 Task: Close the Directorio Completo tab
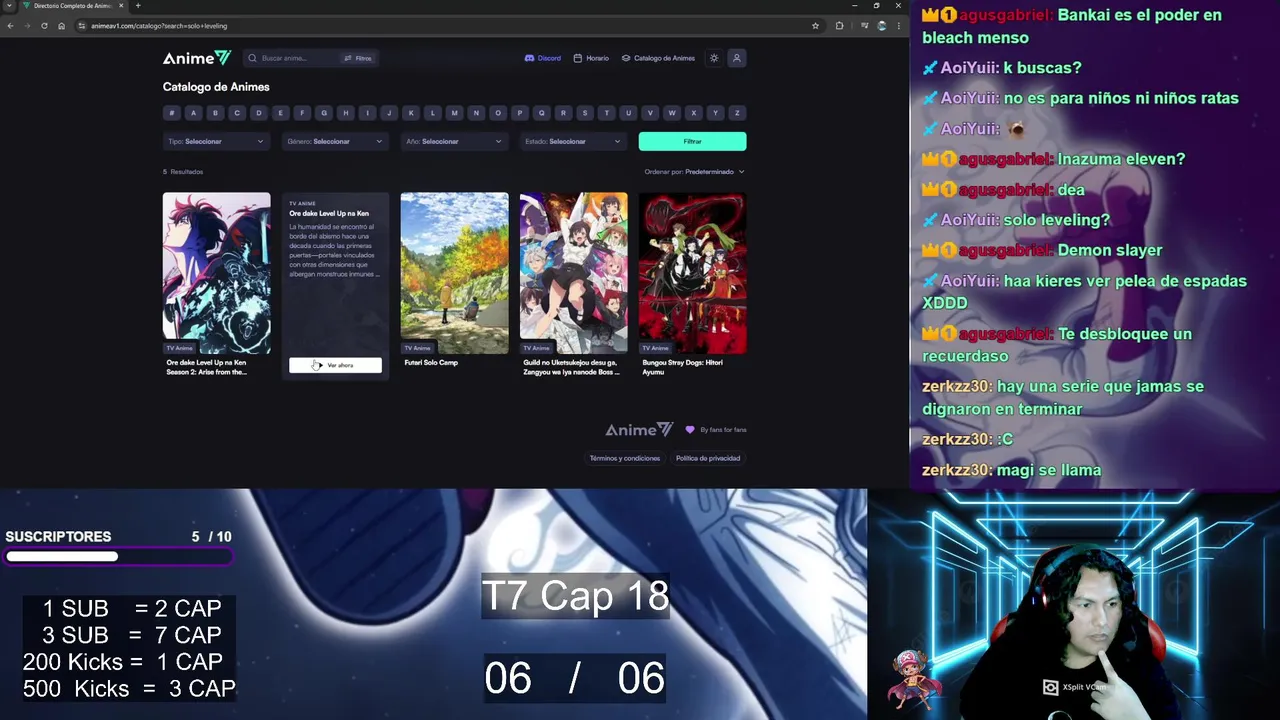pos(121,6)
